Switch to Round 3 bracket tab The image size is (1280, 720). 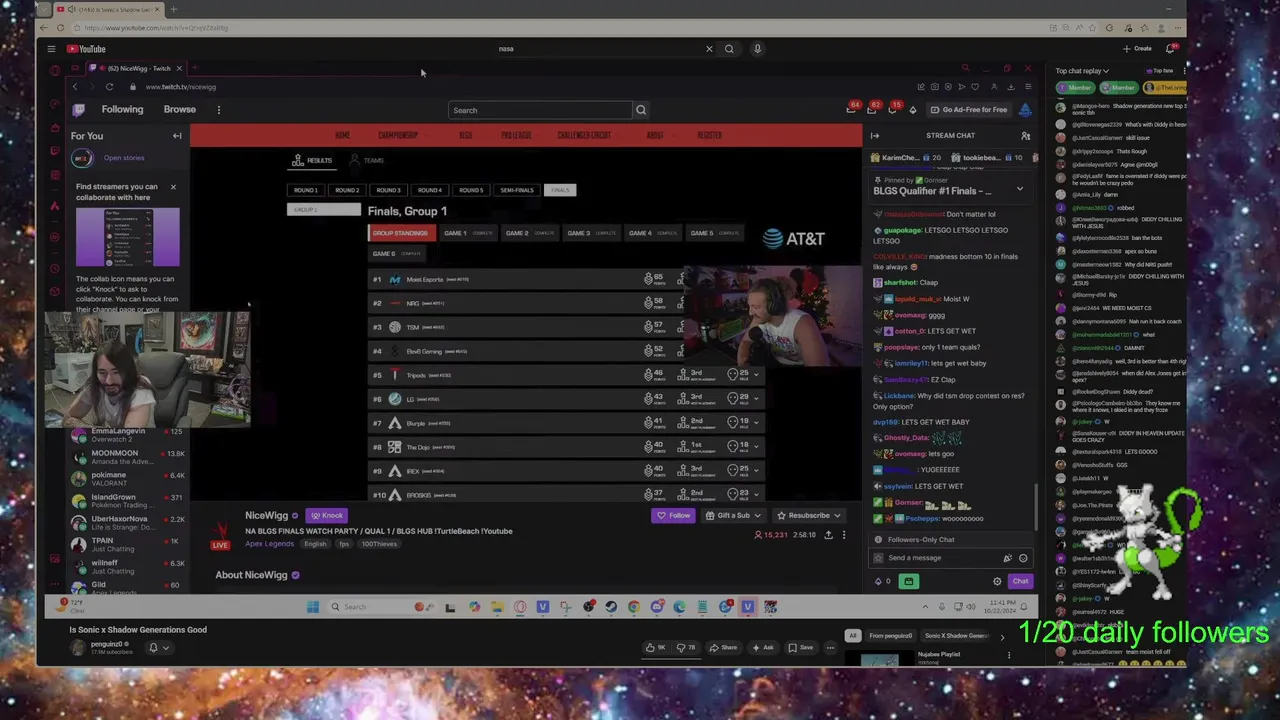coord(388,190)
